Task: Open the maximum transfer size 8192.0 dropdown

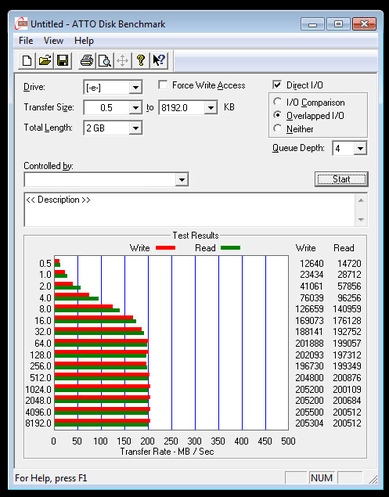Action: pyautogui.click(x=211, y=108)
